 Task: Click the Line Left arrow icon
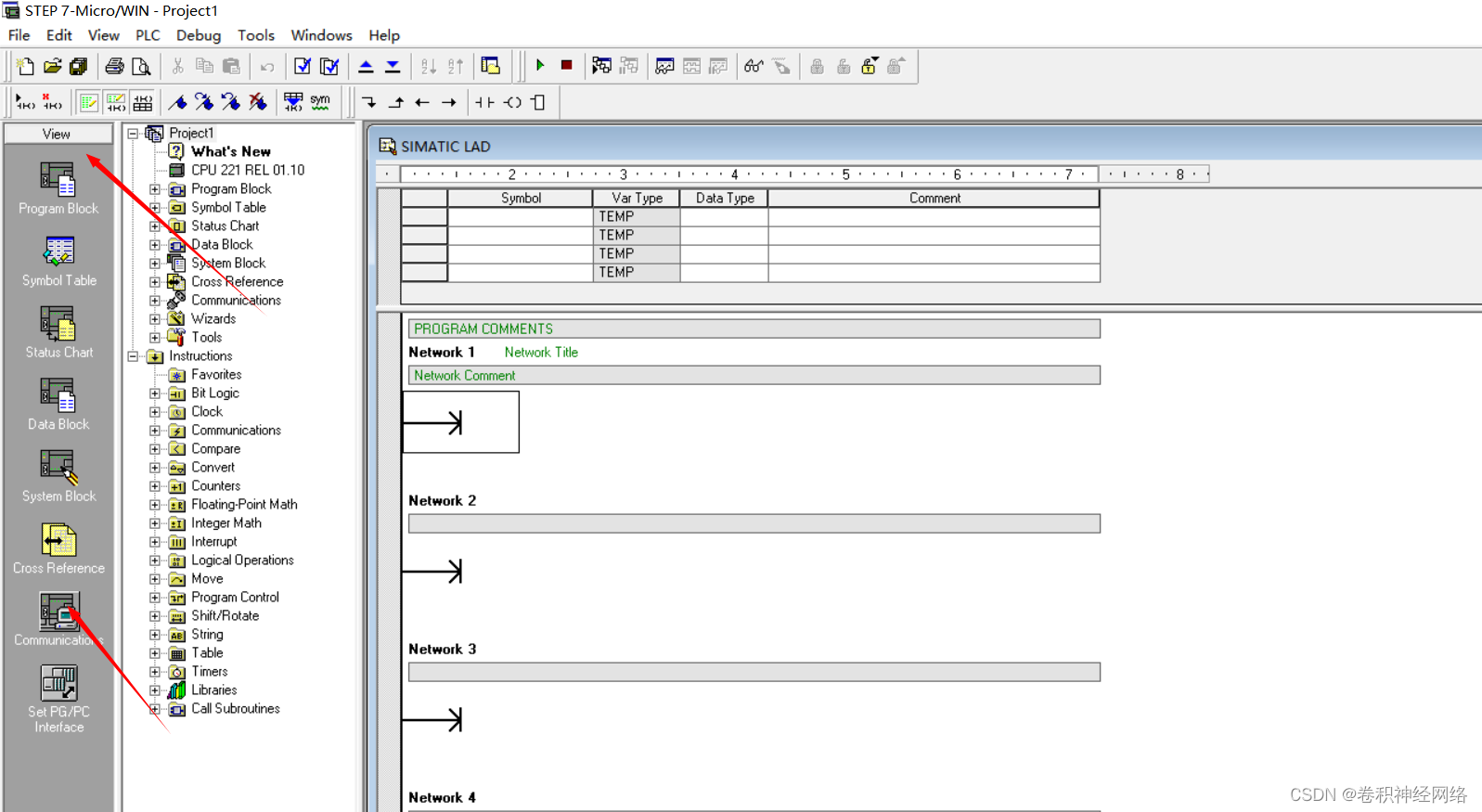422,102
